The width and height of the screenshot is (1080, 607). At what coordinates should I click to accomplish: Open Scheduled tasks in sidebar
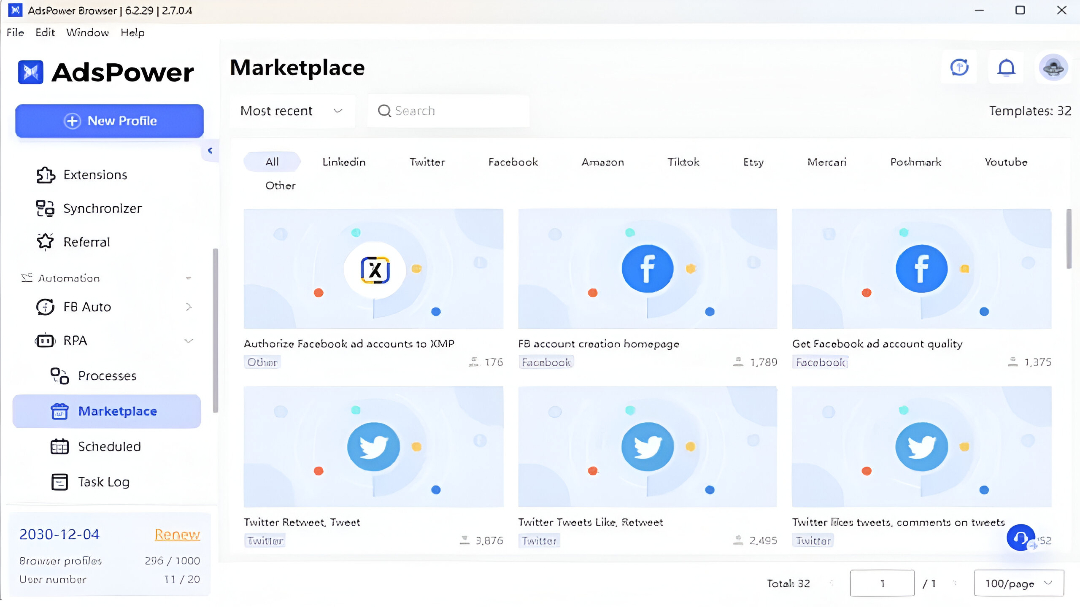(109, 447)
